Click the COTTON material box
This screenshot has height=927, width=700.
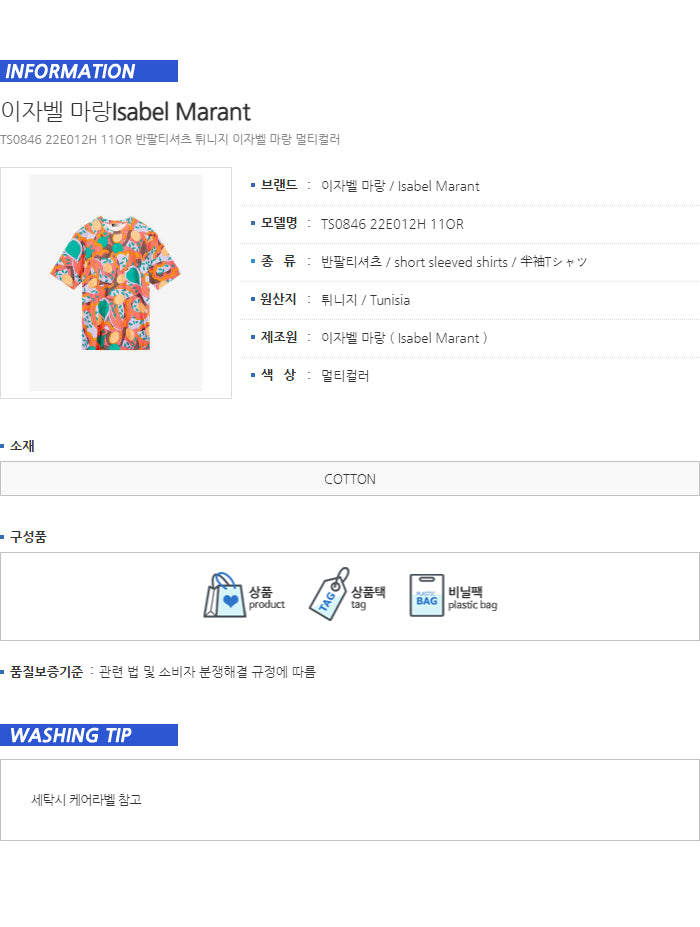point(350,479)
